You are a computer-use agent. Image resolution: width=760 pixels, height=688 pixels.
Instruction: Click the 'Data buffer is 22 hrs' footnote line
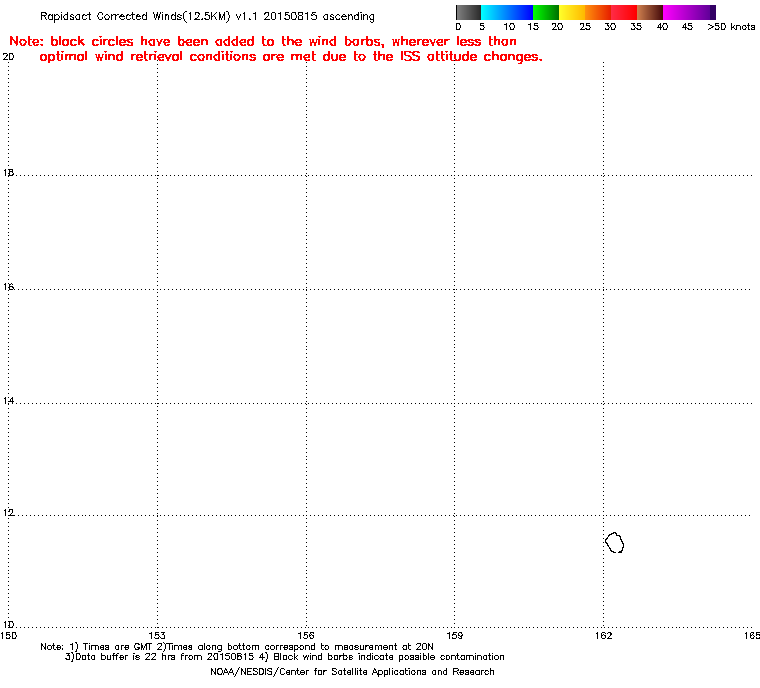[x=285, y=657]
